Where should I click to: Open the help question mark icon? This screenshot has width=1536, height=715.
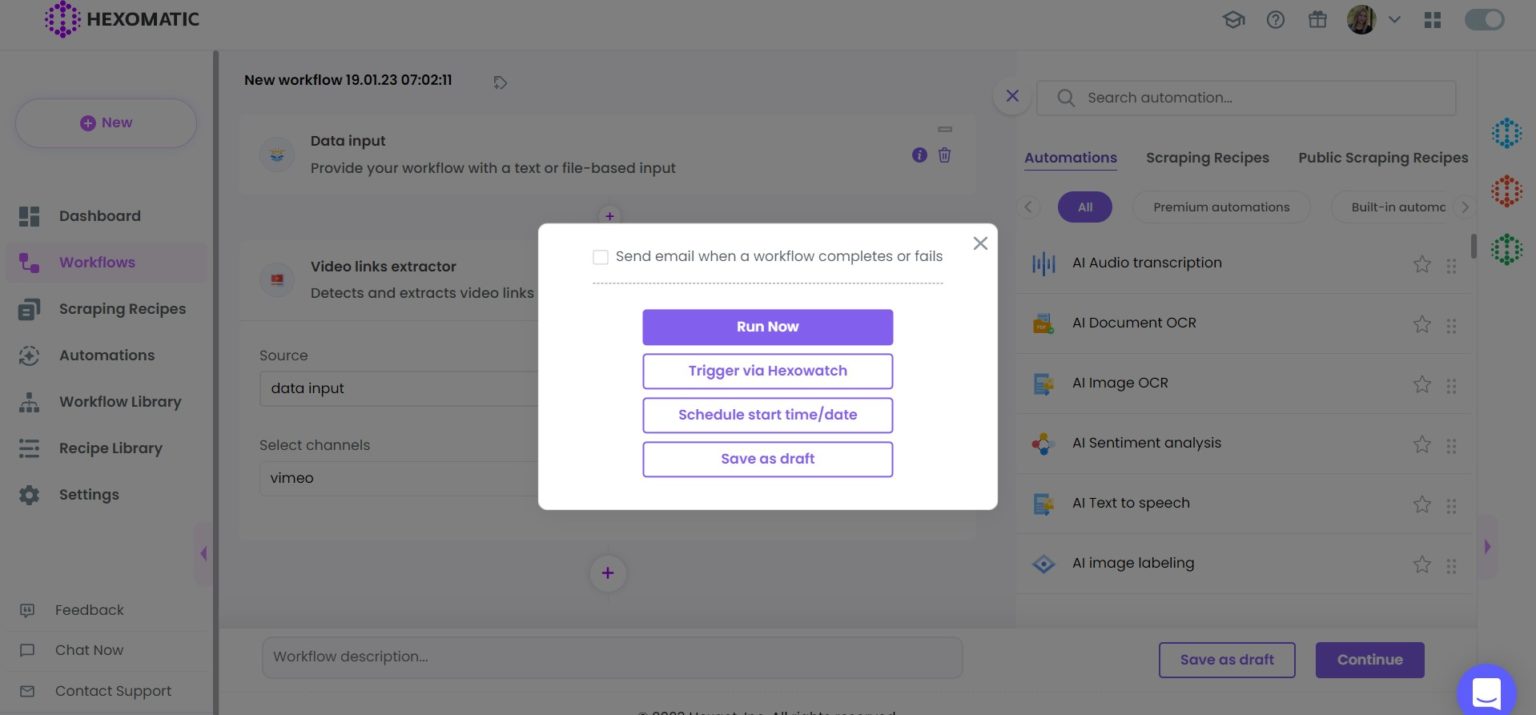click(x=1275, y=19)
